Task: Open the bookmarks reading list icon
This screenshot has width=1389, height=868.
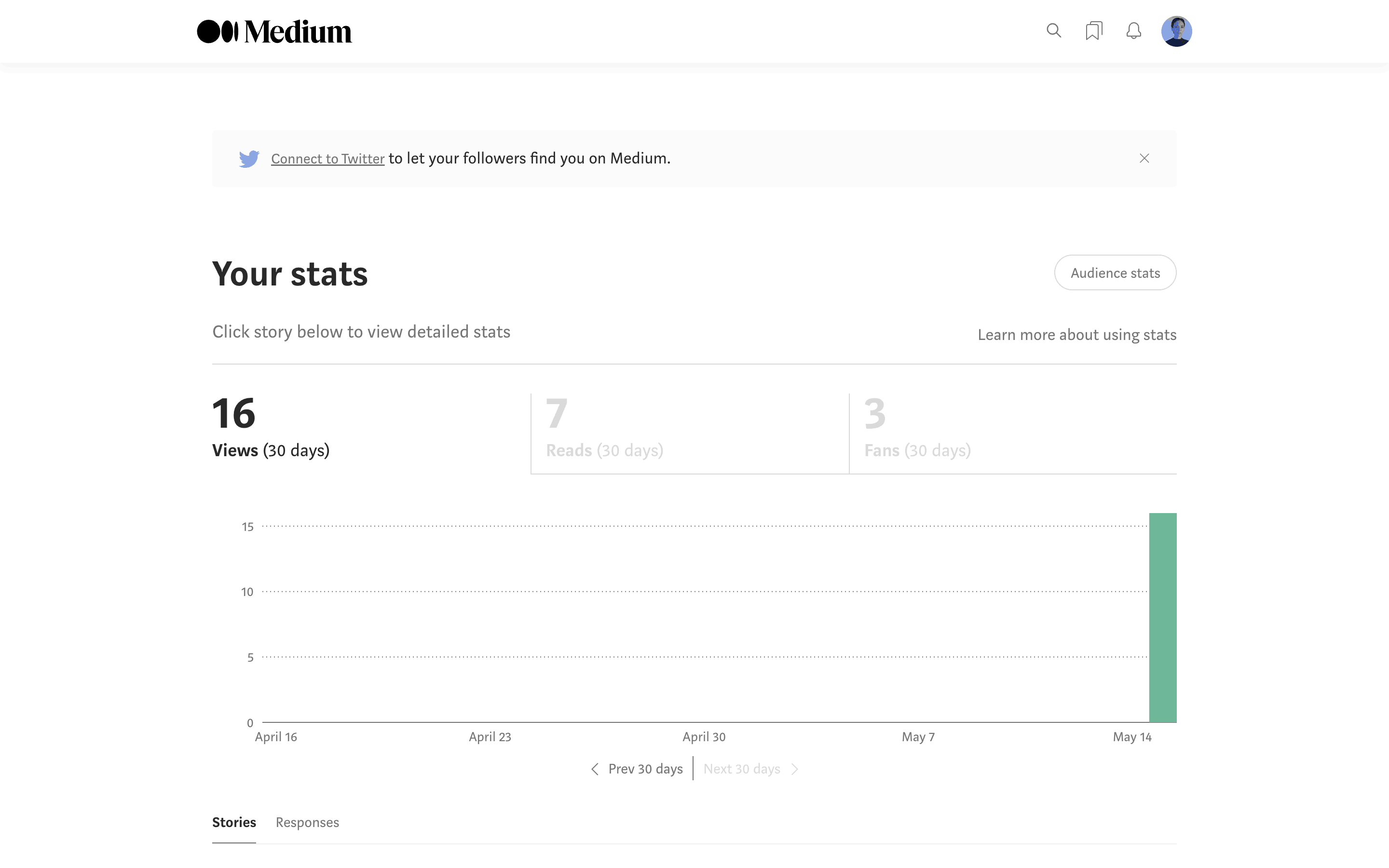Action: click(1093, 31)
